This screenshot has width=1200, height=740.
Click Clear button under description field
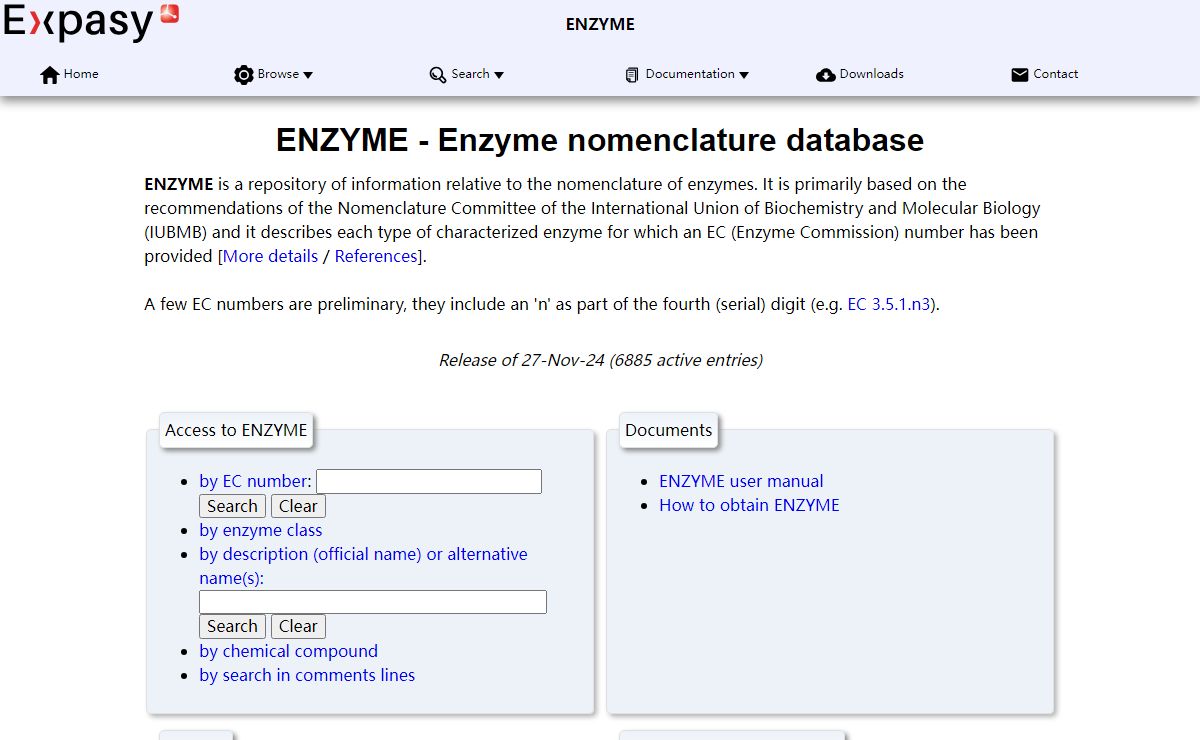(x=298, y=626)
